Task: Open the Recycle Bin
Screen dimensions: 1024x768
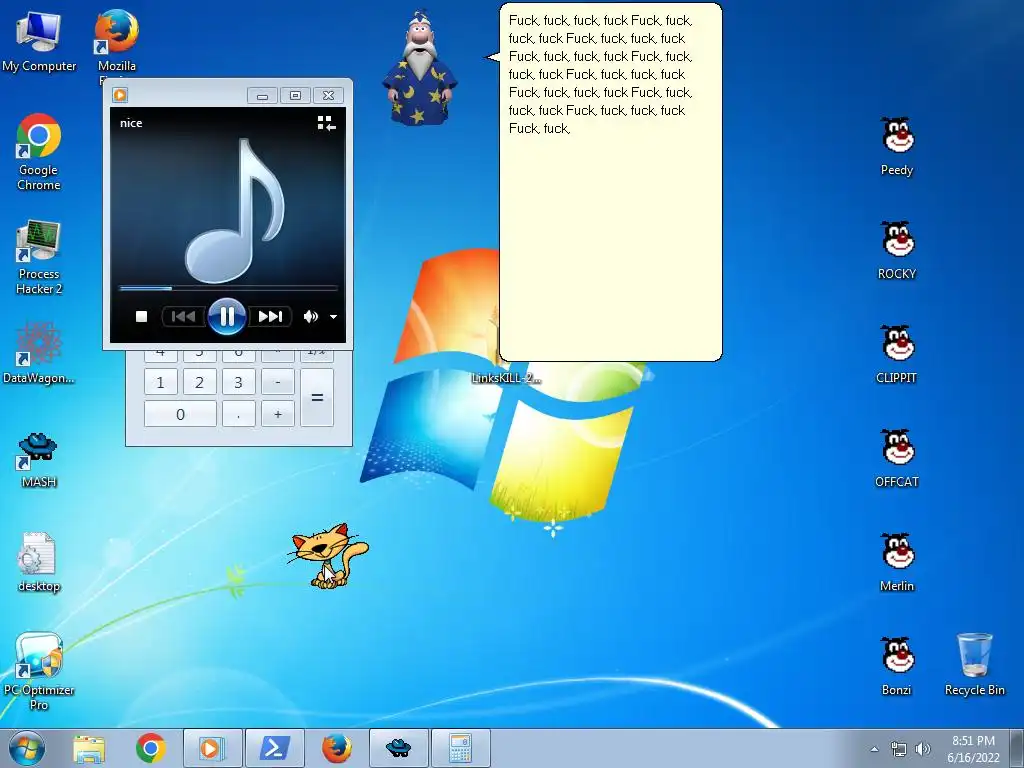Action: pos(974,664)
